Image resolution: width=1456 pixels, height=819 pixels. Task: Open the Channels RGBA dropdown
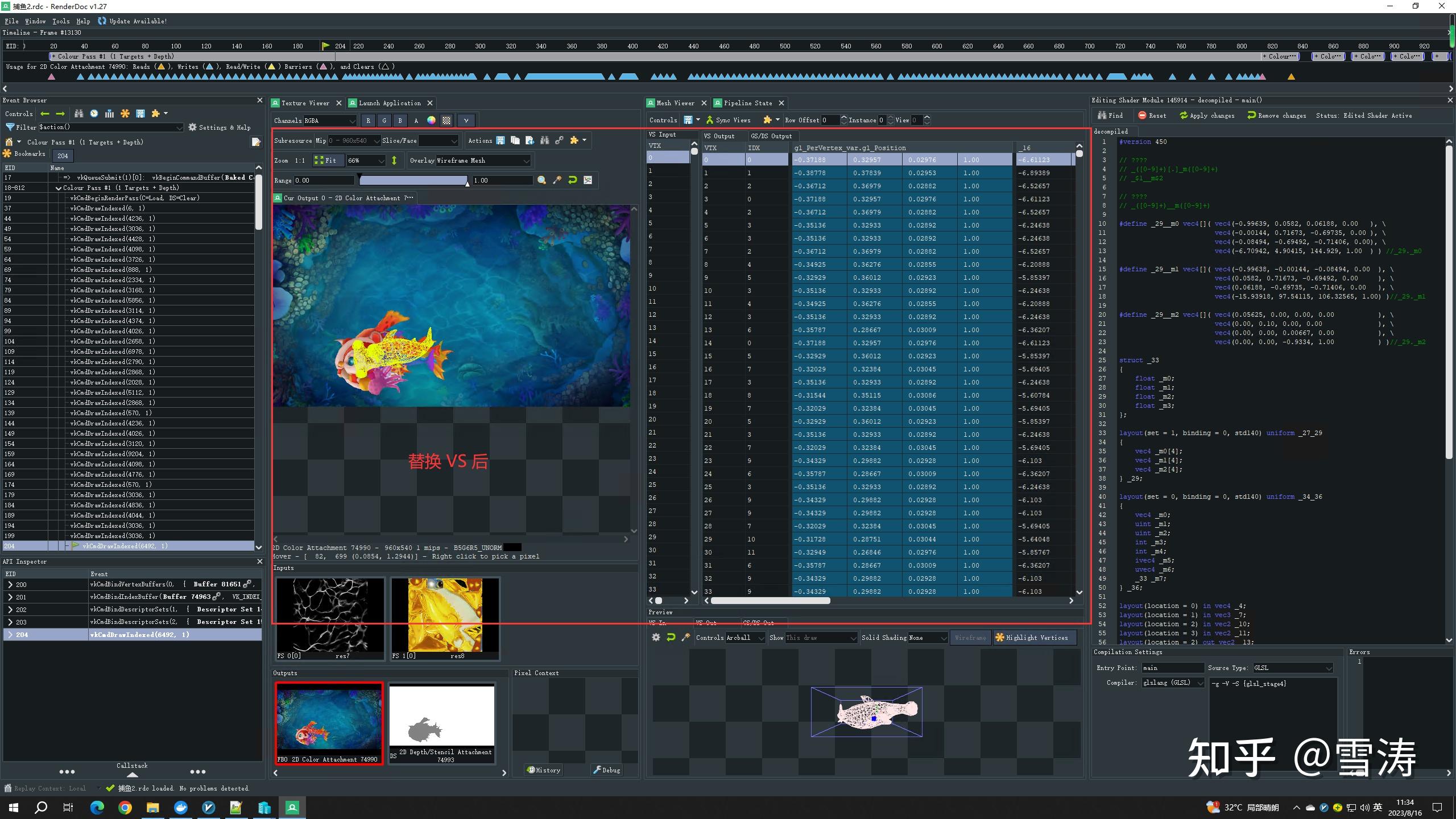pyautogui.click(x=330, y=121)
